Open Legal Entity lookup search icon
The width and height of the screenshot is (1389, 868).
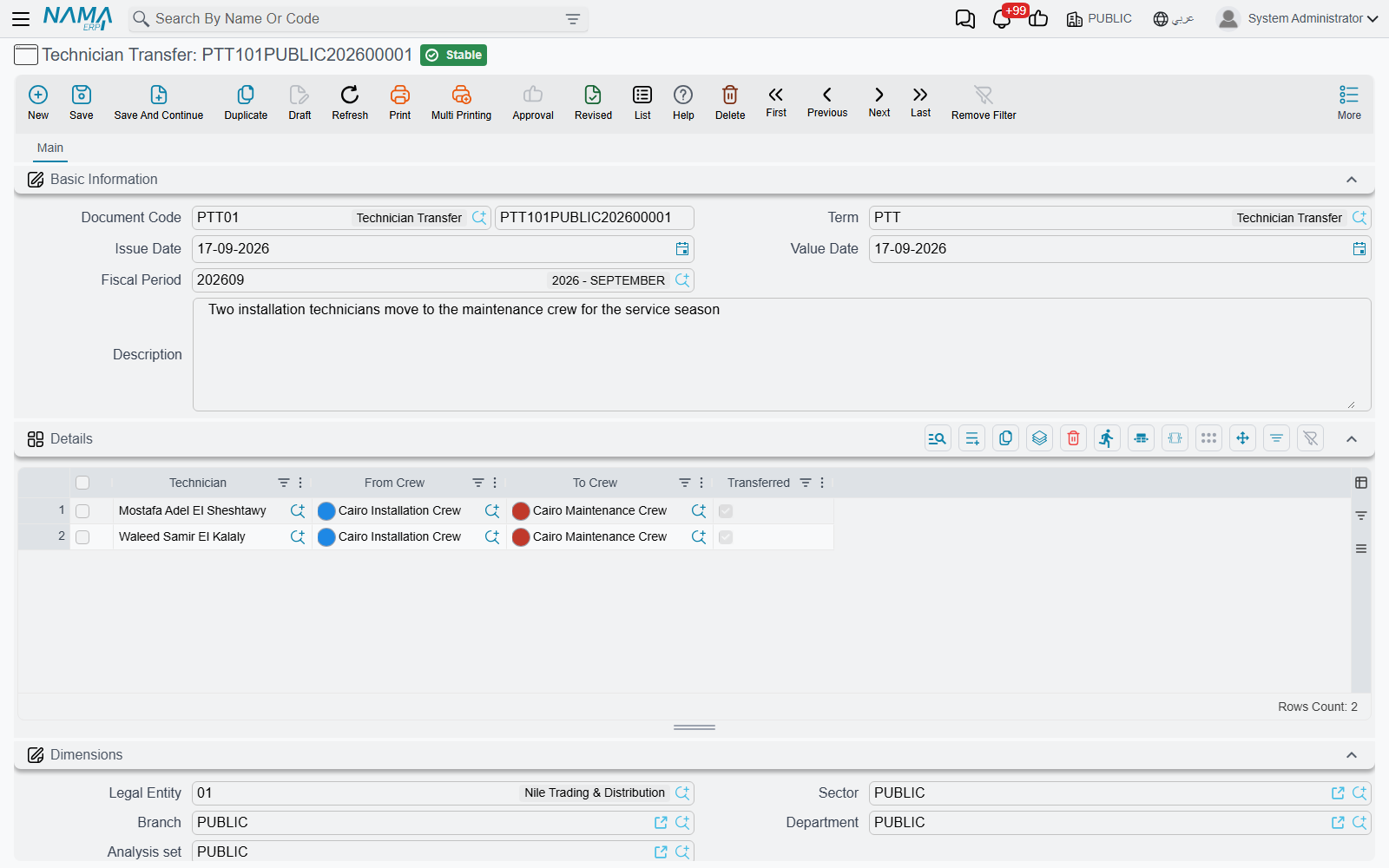click(x=682, y=793)
